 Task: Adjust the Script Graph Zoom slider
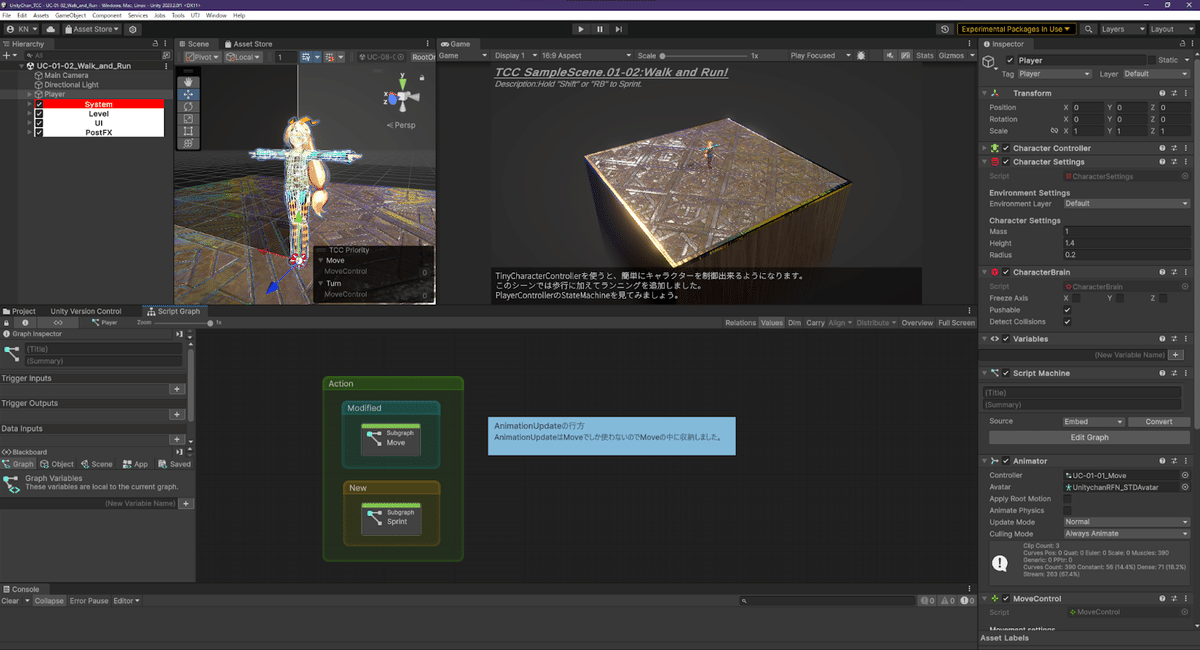point(184,323)
